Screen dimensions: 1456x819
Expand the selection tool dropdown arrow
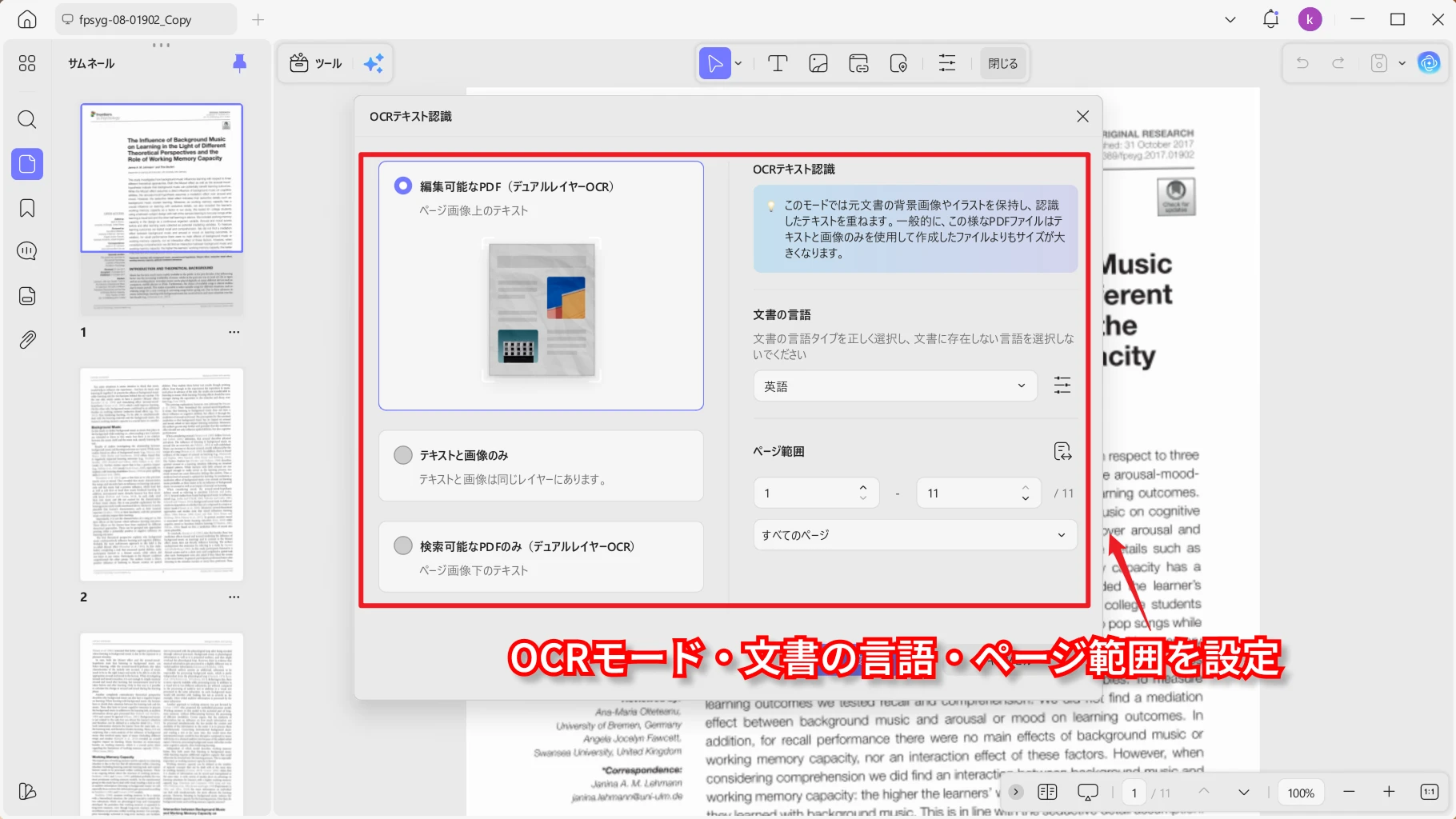click(x=738, y=63)
